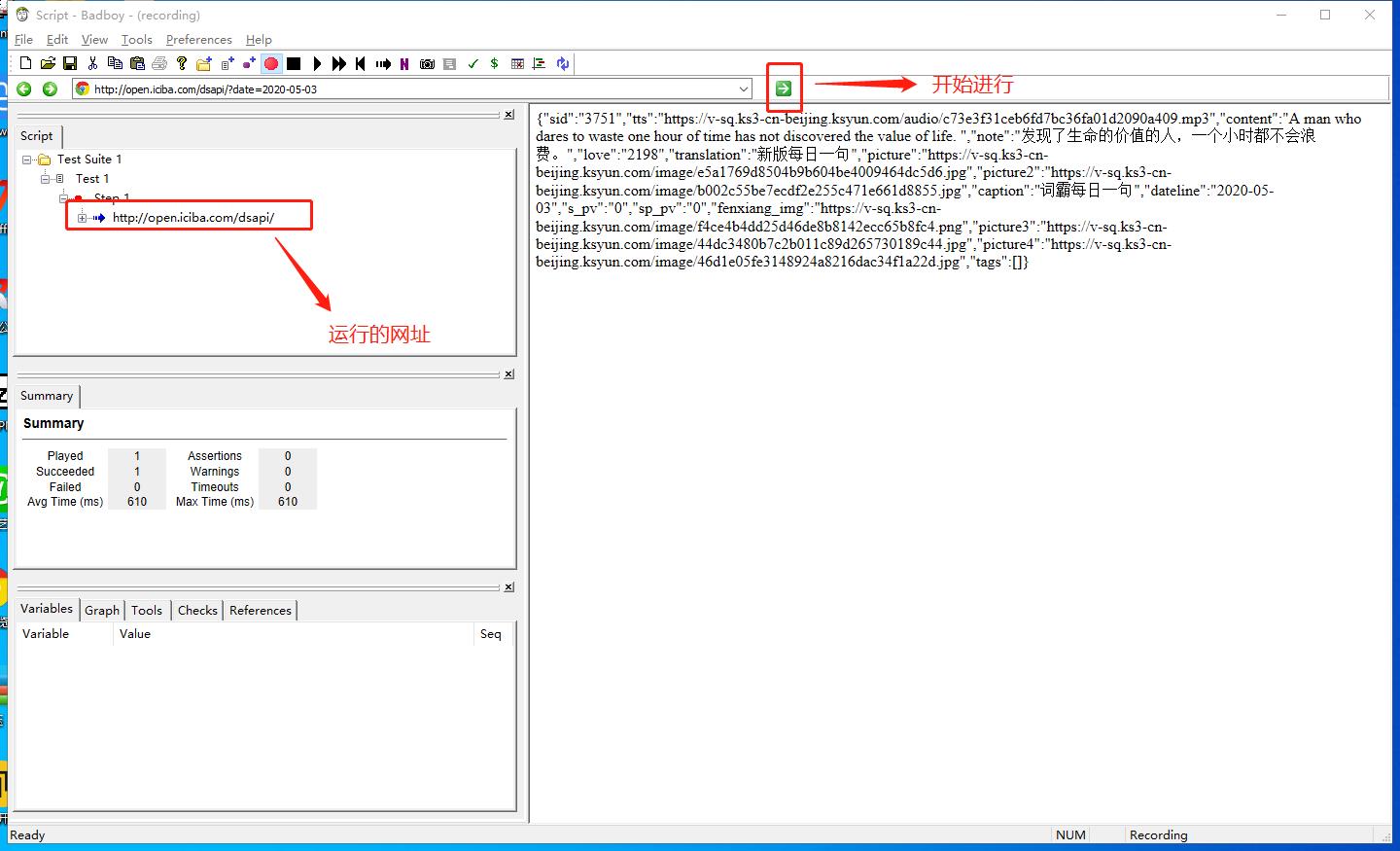Image resolution: width=1400 pixels, height=851 pixels.
Task: Paste with the clipboard icon
Action: coord(137,63)
